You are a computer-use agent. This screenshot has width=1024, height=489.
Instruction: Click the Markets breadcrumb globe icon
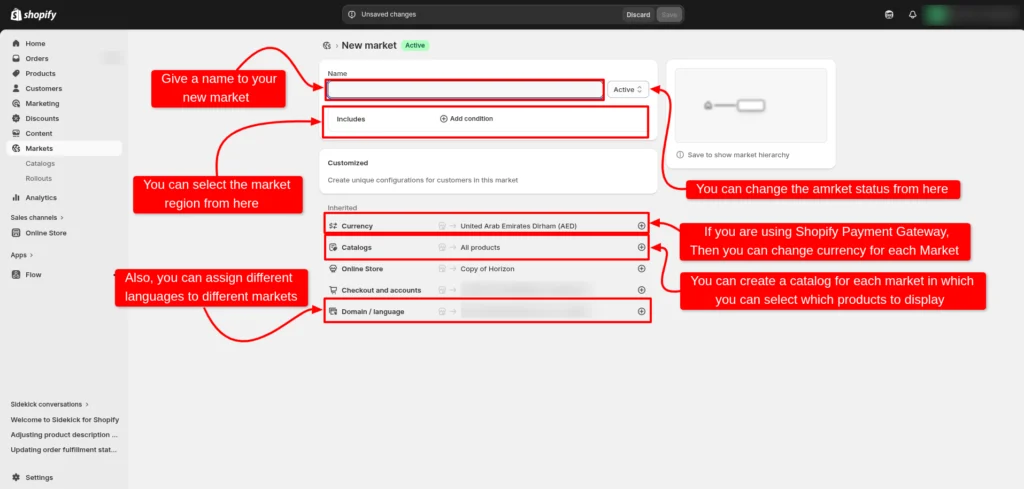[327, 46]
